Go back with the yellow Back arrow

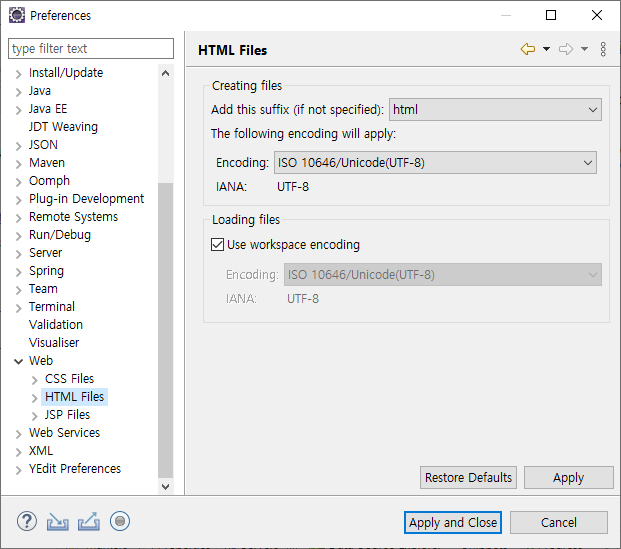[x=528, y=50]
